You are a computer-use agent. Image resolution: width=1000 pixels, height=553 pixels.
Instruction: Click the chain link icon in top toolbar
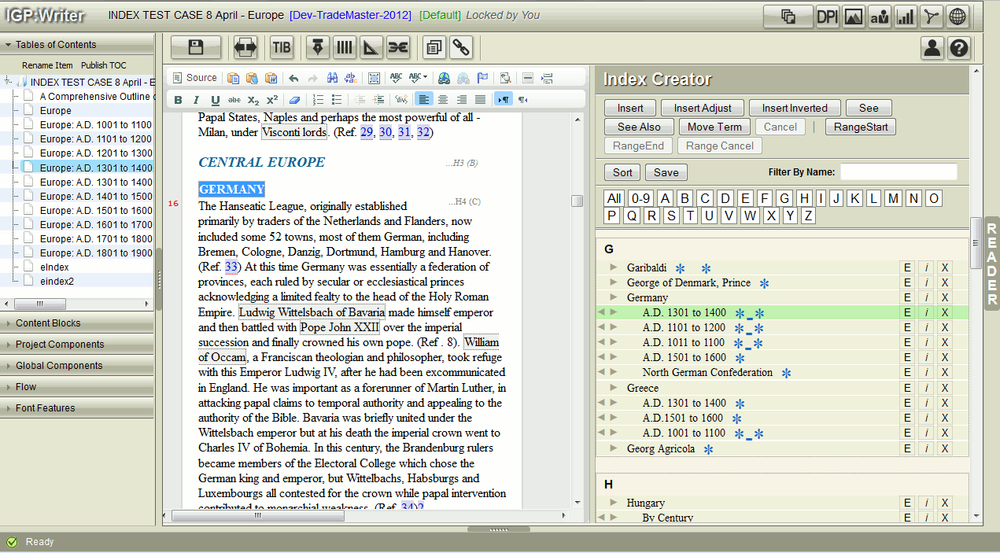click(x=461, y=47)
